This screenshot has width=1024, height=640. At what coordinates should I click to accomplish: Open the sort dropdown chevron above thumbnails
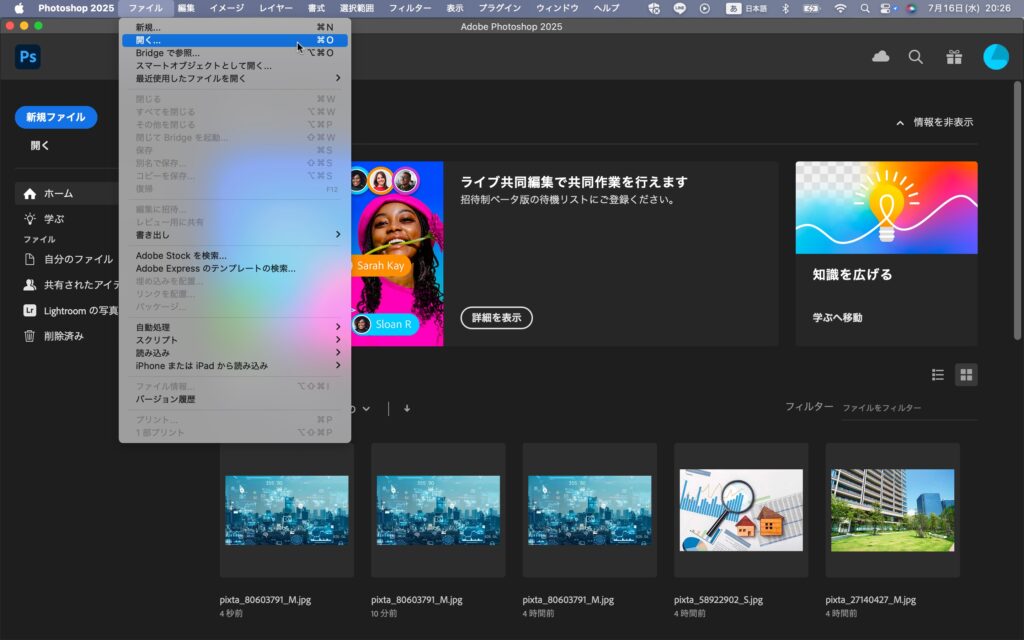tap(366, 409)
